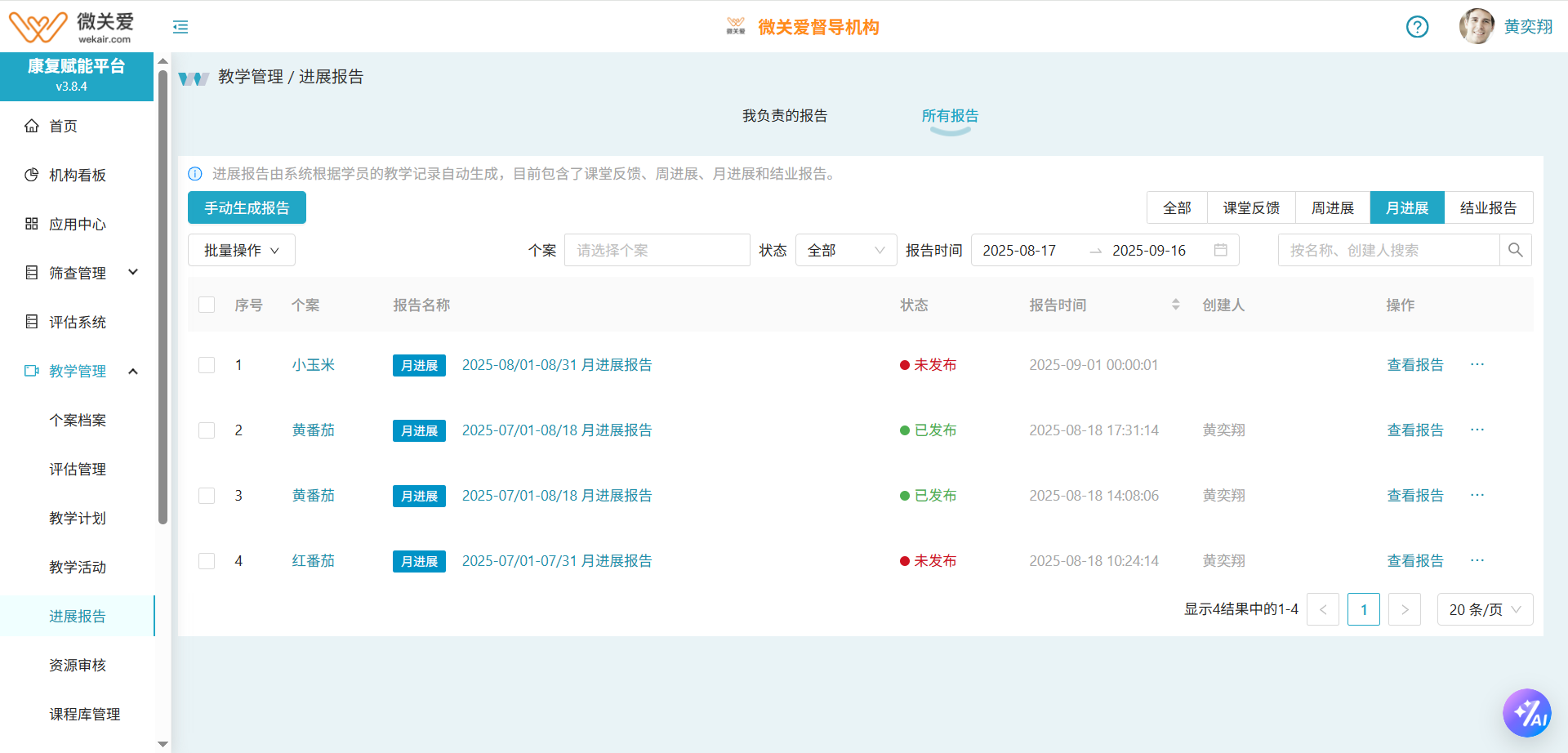Open more actions for 小玉米 report row
Viewport: 1568px width, 753px height.
[x=1477, y=364]
